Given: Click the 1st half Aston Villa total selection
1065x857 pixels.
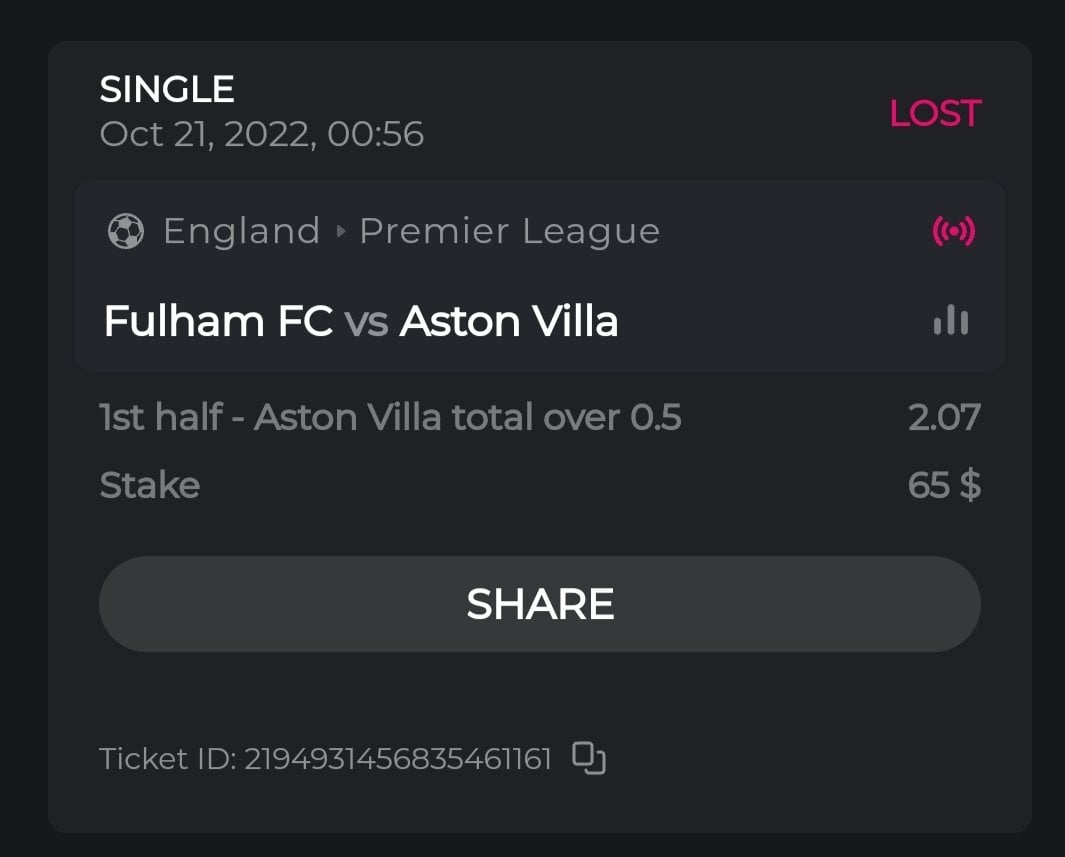Looking at the screenshot, I should 390,417.
